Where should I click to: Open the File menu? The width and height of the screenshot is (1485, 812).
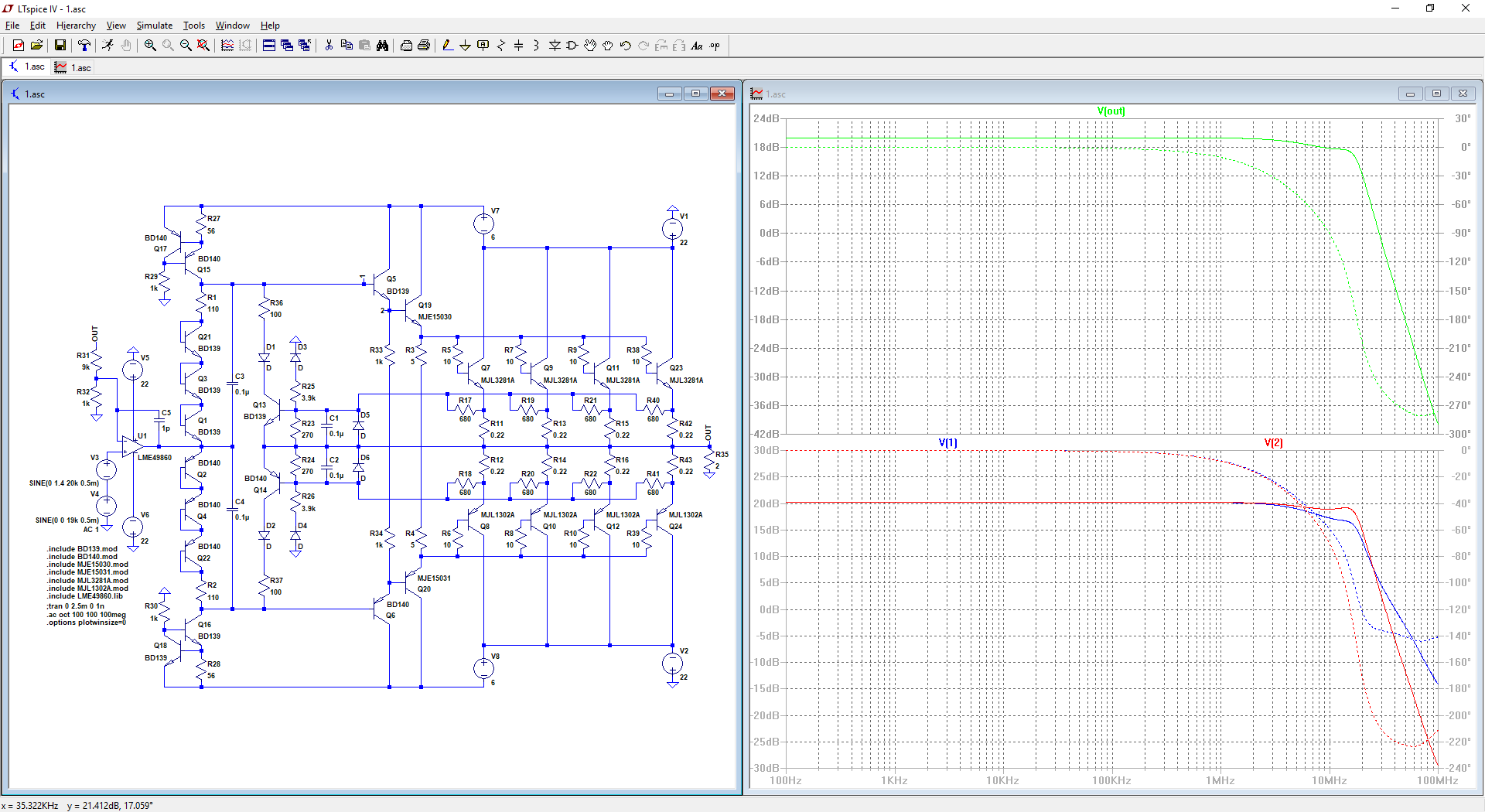coord(12,26)
